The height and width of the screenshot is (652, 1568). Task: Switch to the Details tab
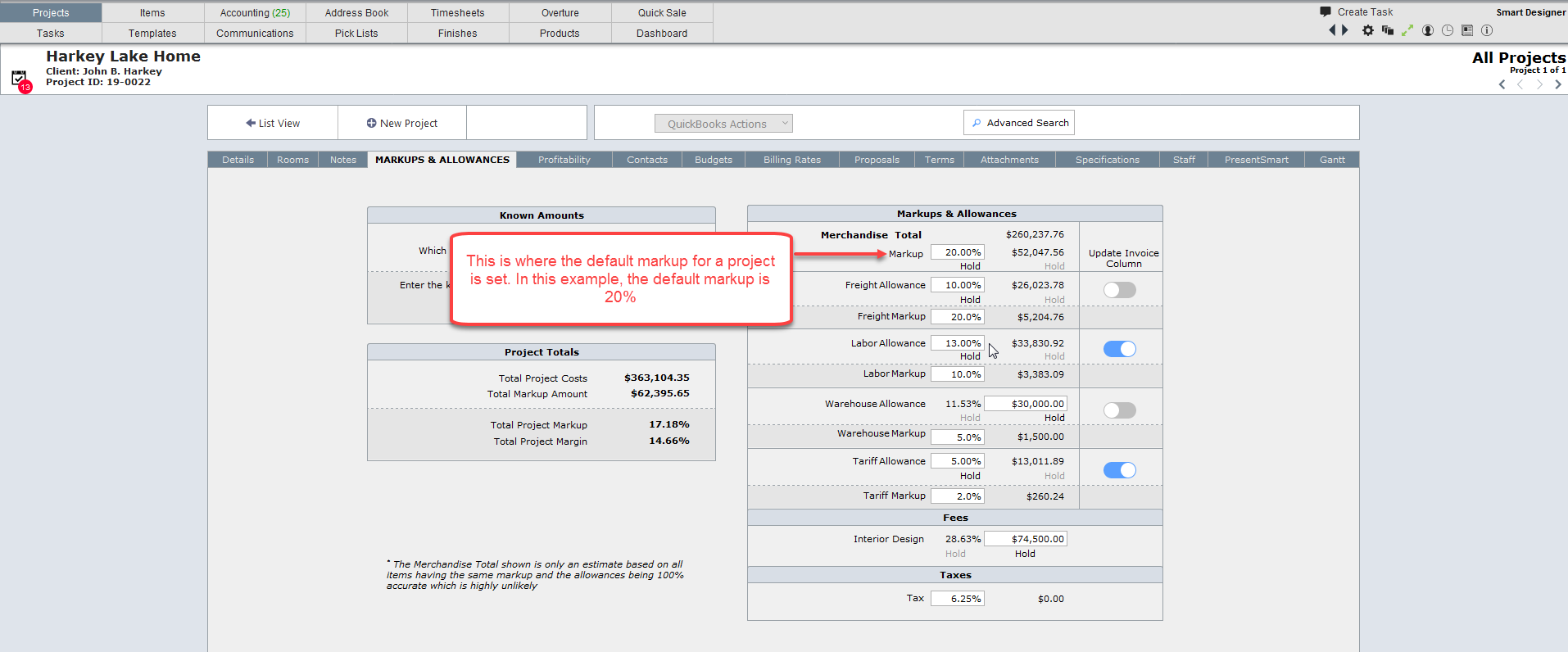coord(238,160)
